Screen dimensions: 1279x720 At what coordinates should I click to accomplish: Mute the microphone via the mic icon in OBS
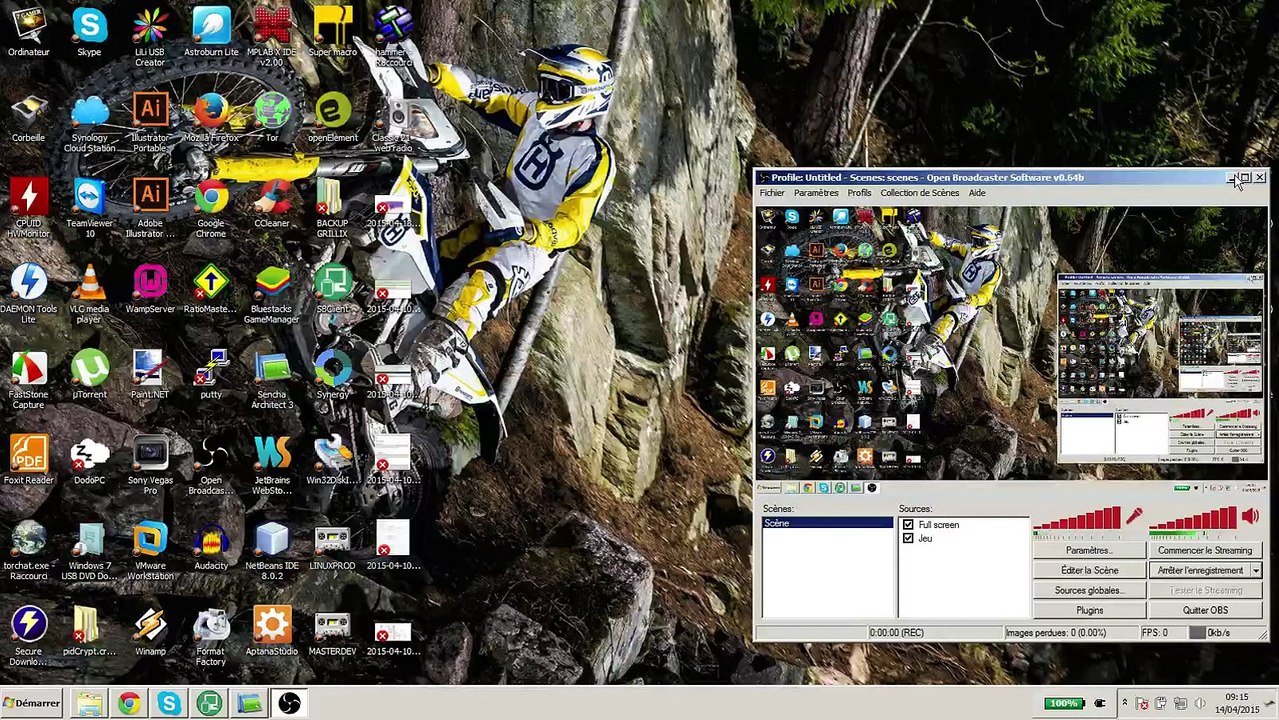coord(1133,516)
